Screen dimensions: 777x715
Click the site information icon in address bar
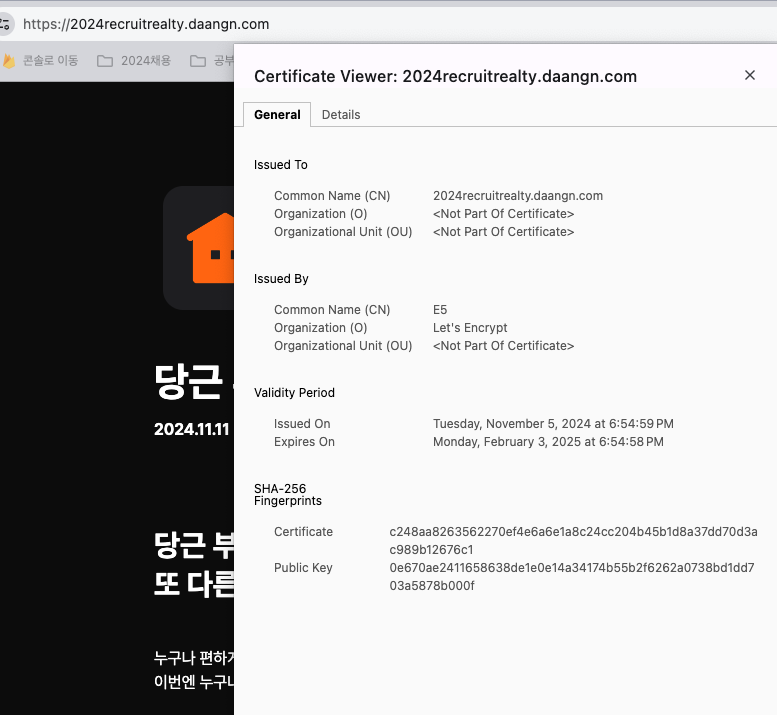[5, 24]
